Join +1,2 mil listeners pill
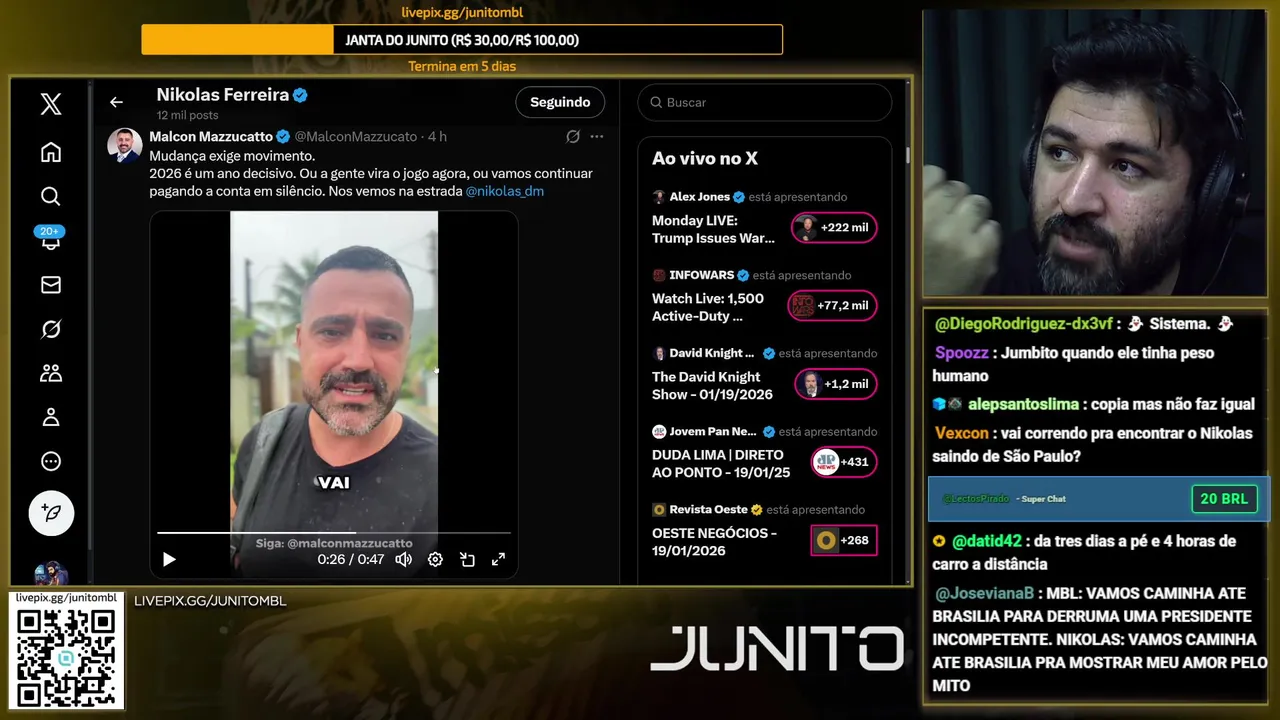 (835, 383)
